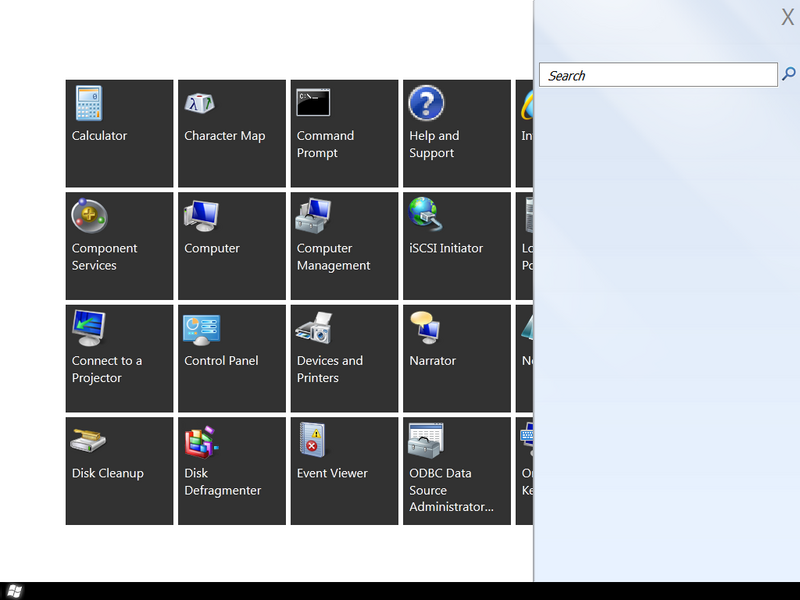Launch Component Services tile
Screen dimensions: 800x600
119,246
